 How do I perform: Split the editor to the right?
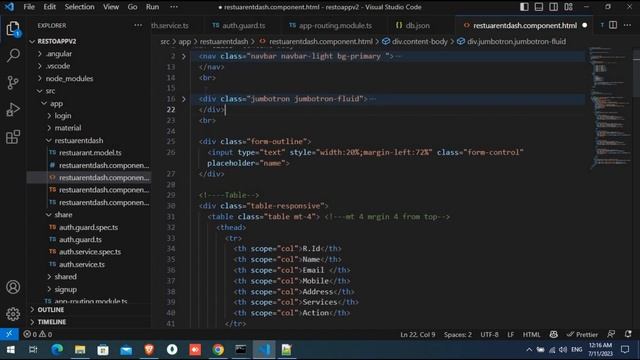pos(613,25)
